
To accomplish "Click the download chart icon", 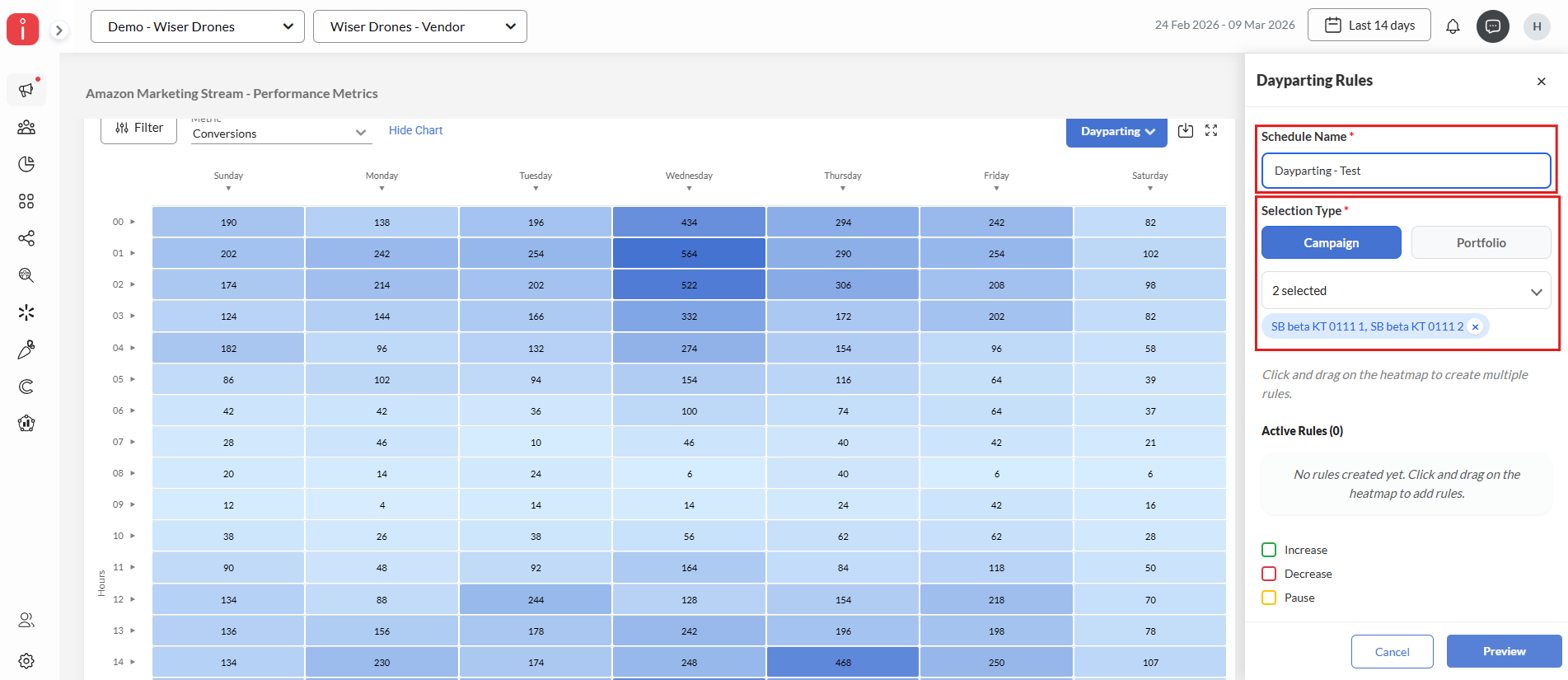I will pyautogui.click(x=1185, y=130).
